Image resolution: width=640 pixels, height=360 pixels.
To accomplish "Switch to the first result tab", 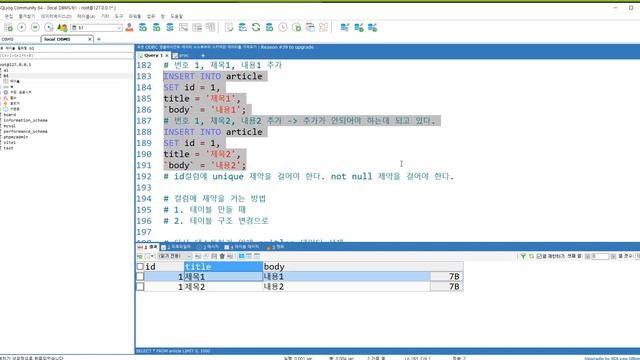I will click(148, 247).
